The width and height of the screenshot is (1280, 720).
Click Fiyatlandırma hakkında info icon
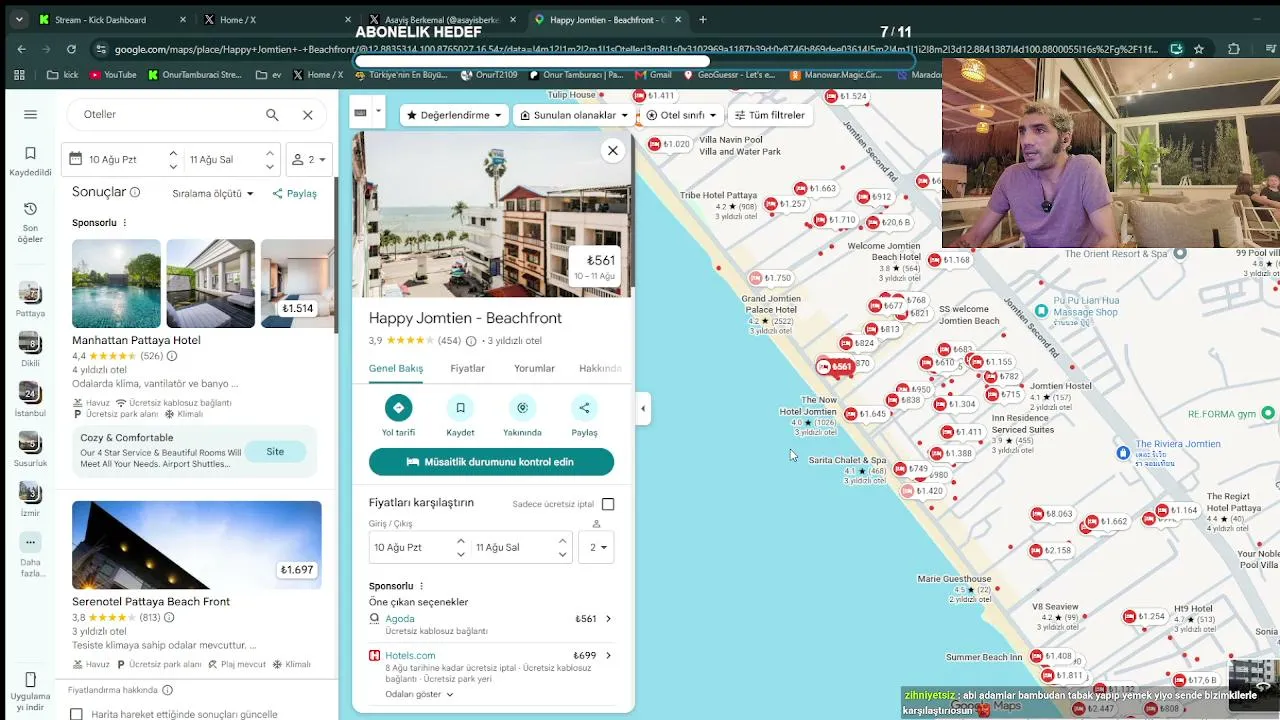[x=167, y=690]
